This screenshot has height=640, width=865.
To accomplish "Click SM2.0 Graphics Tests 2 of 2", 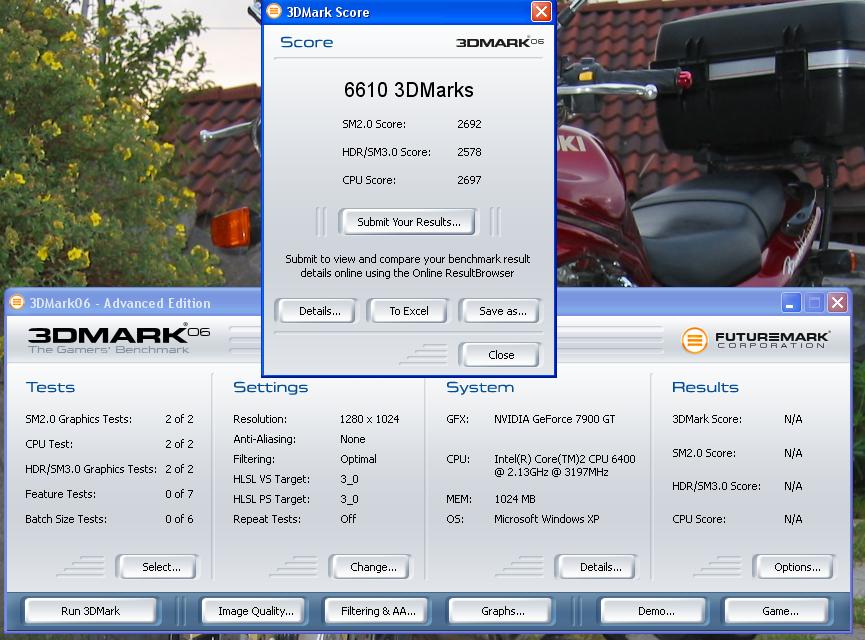I will 179,419.
